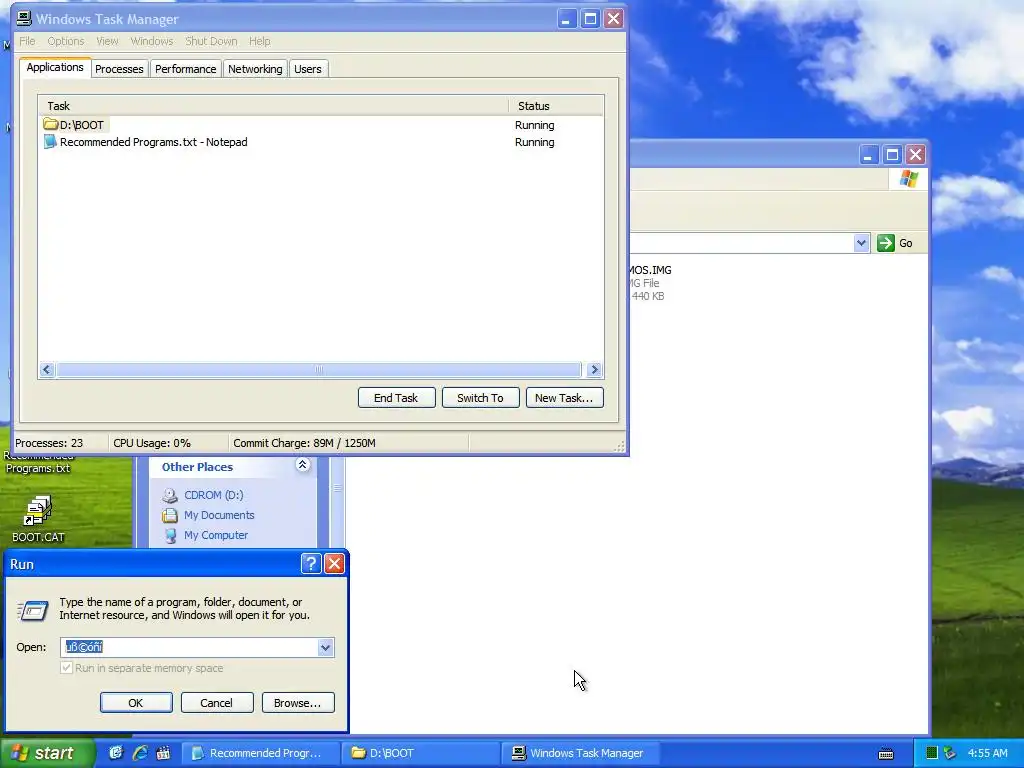1024x768 pixels.
Task: Switch to D:\BOOT taskbar button
Action: tap(421, 753)
